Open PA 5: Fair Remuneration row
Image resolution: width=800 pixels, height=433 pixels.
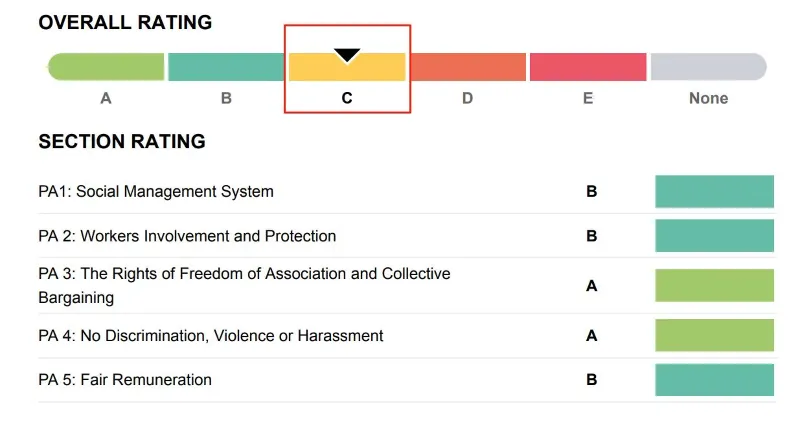click(125, 380)
